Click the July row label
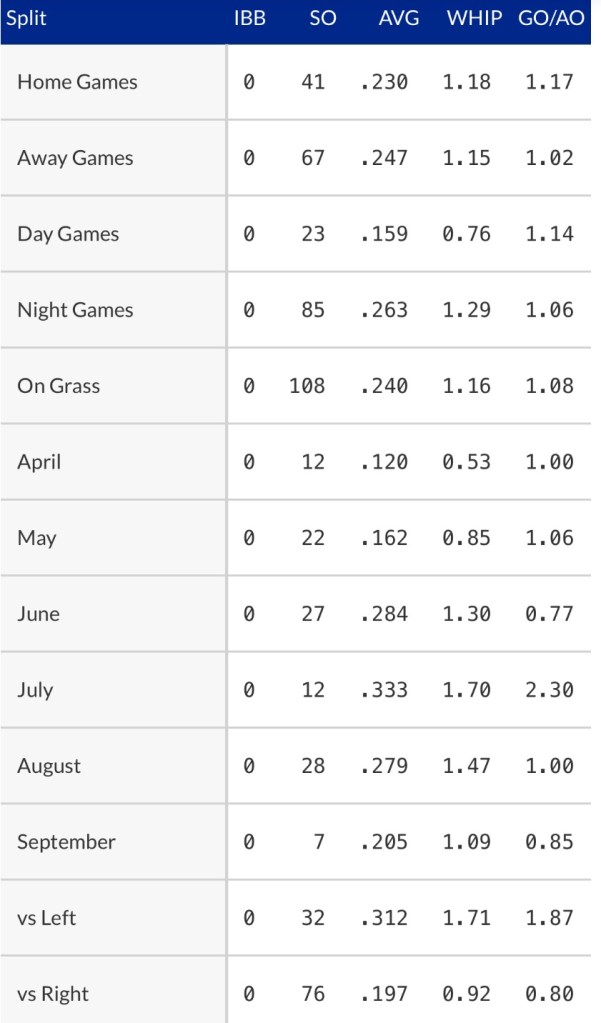Image resolution: width=601 pixels, height=1023 pixels. coord(35,690)
